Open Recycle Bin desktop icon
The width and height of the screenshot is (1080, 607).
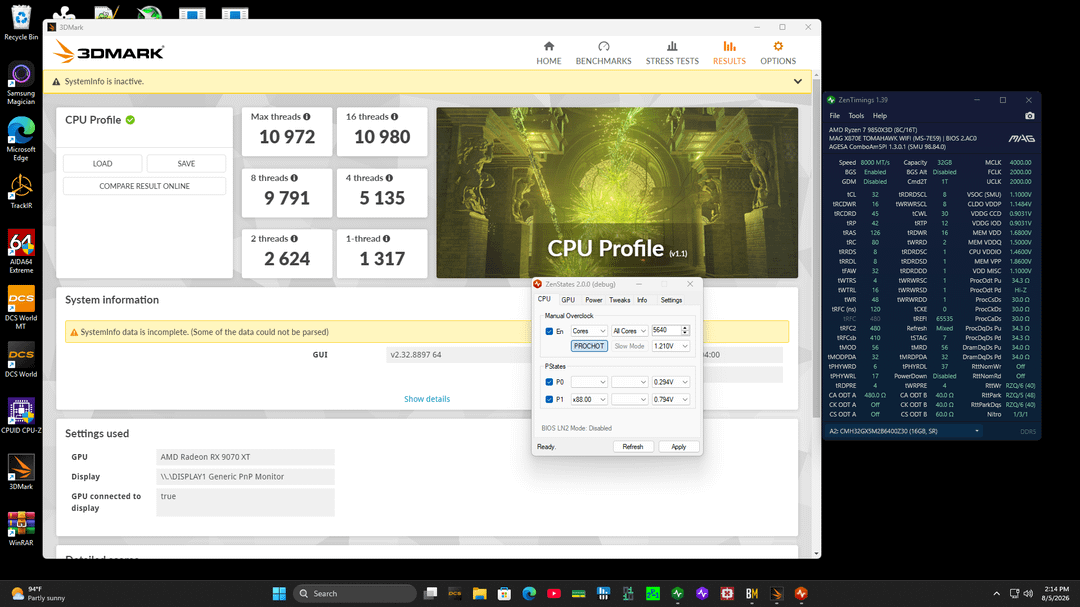[x=21, y=23]
